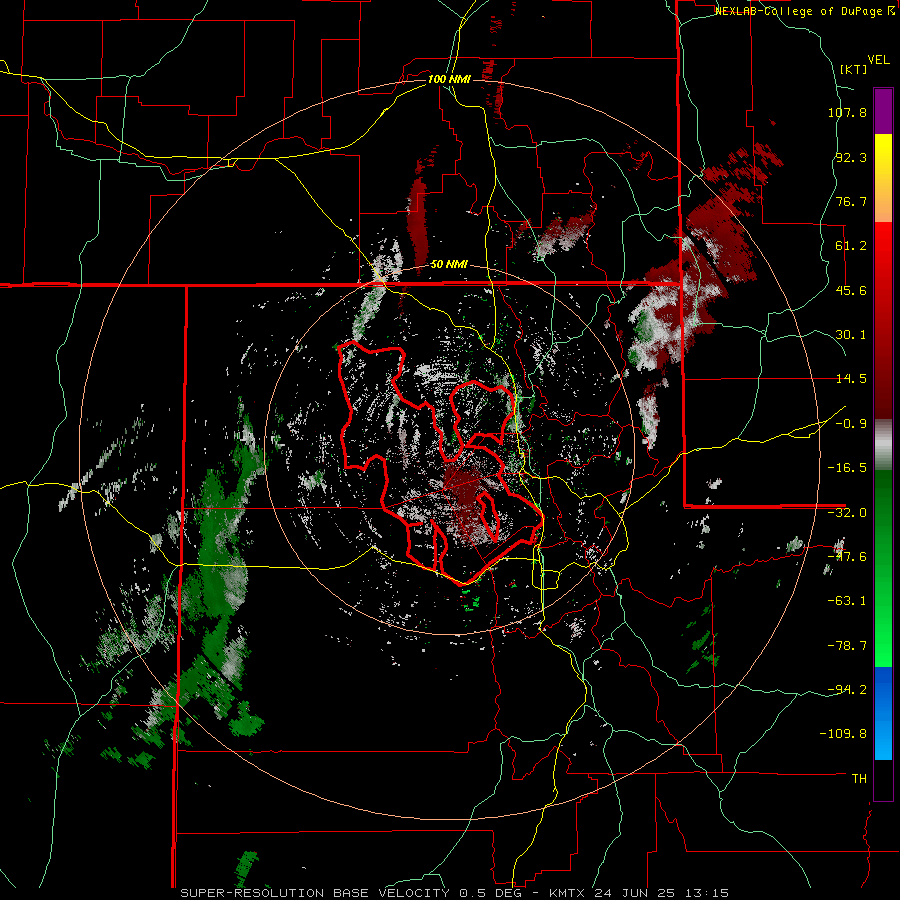The height and width of the screenshot is (900, 900).
Task: Click the -47.6 velocity scale value
Action: [x=847, y=557]
